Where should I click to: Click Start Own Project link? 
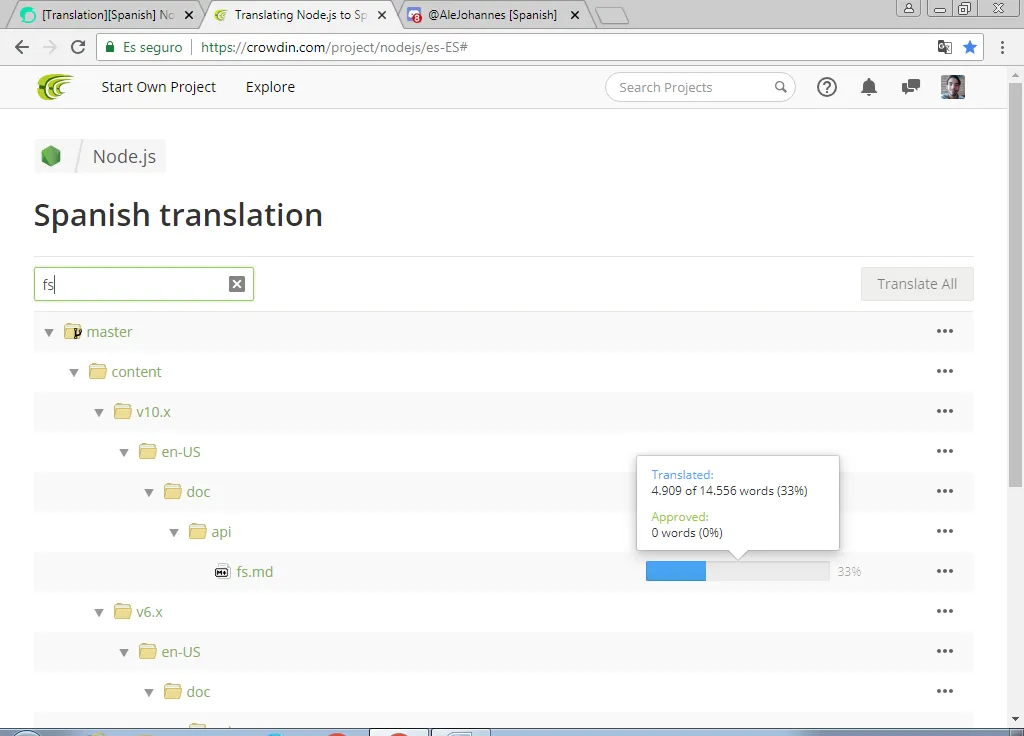coord(159,87)
